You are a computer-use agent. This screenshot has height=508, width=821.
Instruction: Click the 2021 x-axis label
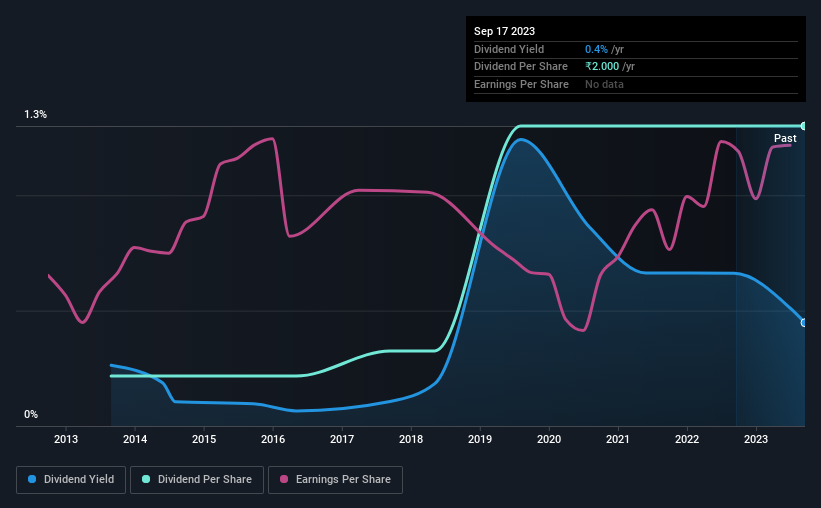[618, 439]
